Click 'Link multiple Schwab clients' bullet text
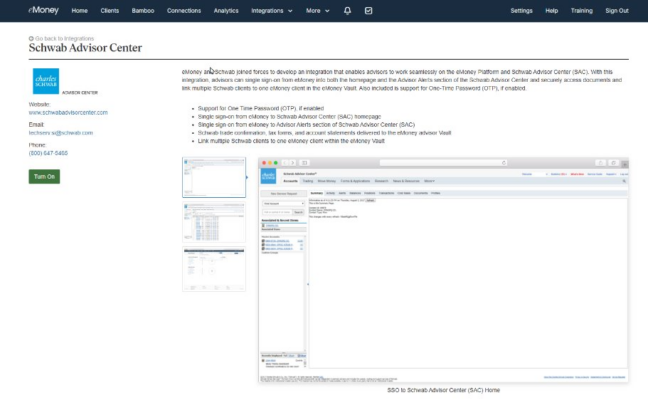The image size is (648, 410). tap(291, 141)
